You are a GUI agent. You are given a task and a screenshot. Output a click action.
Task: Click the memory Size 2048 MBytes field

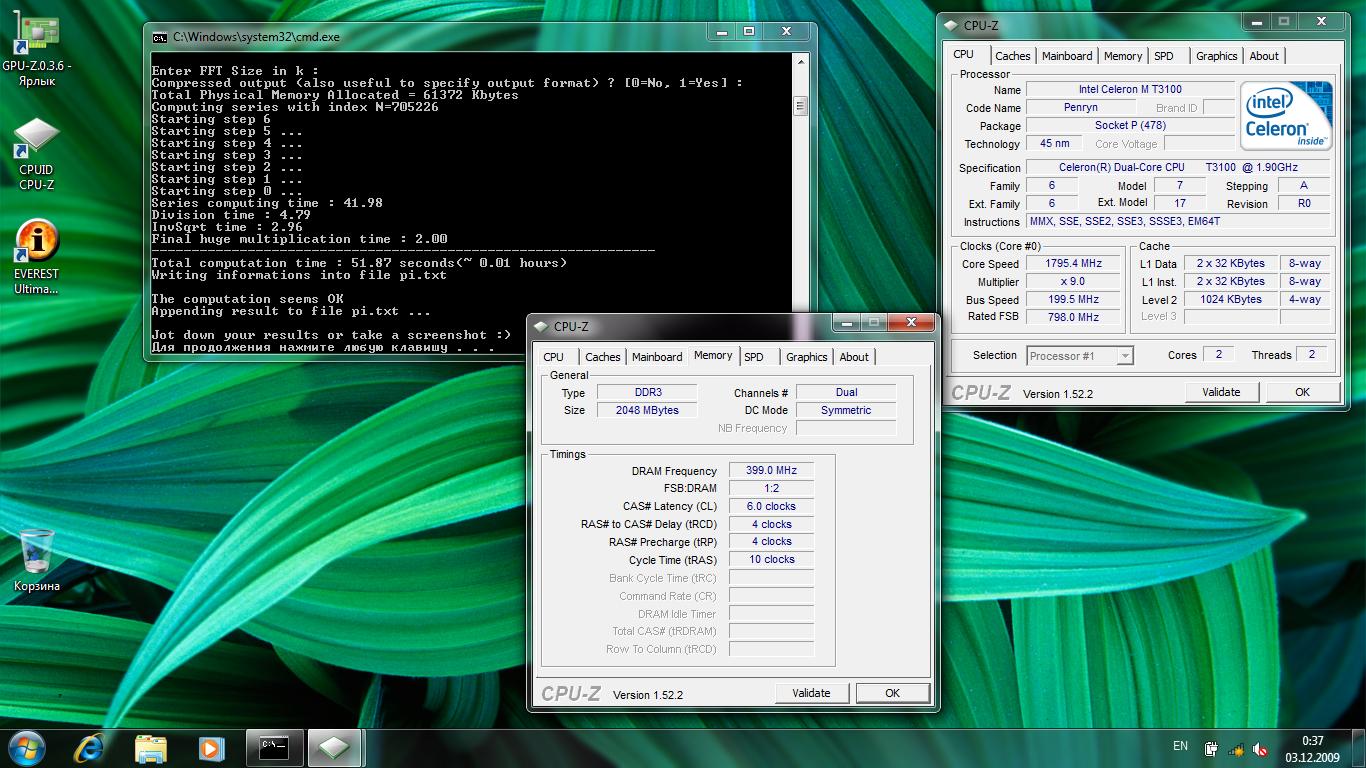648,411
